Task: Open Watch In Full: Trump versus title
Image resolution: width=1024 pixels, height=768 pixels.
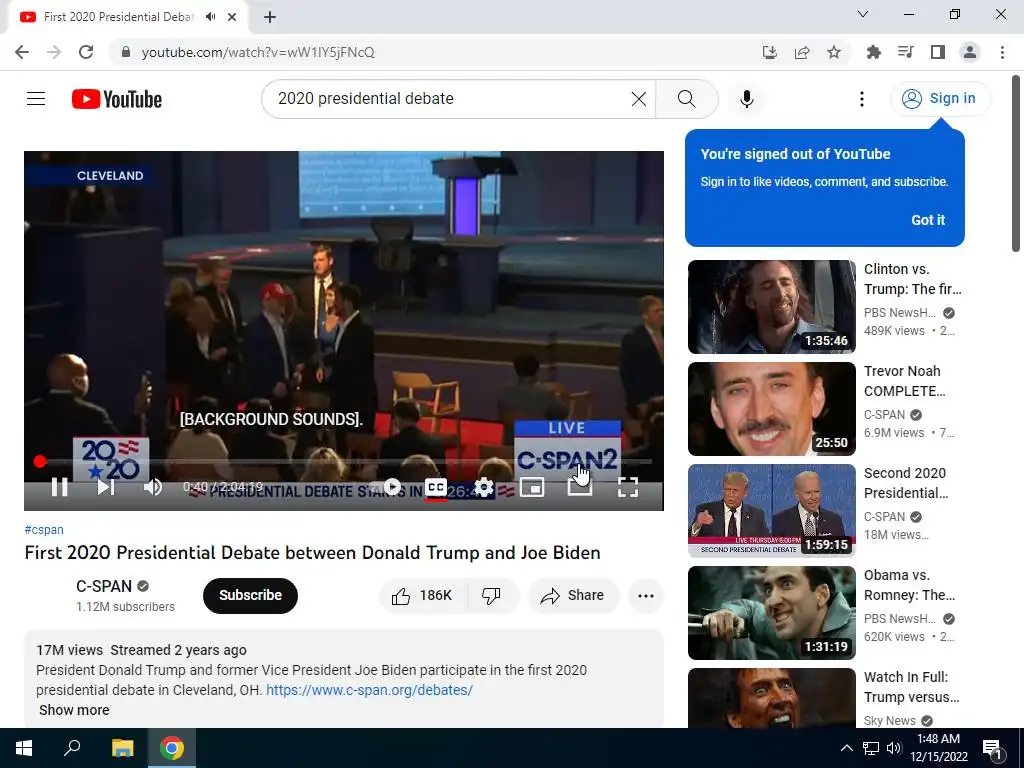Action: [912, 687]
